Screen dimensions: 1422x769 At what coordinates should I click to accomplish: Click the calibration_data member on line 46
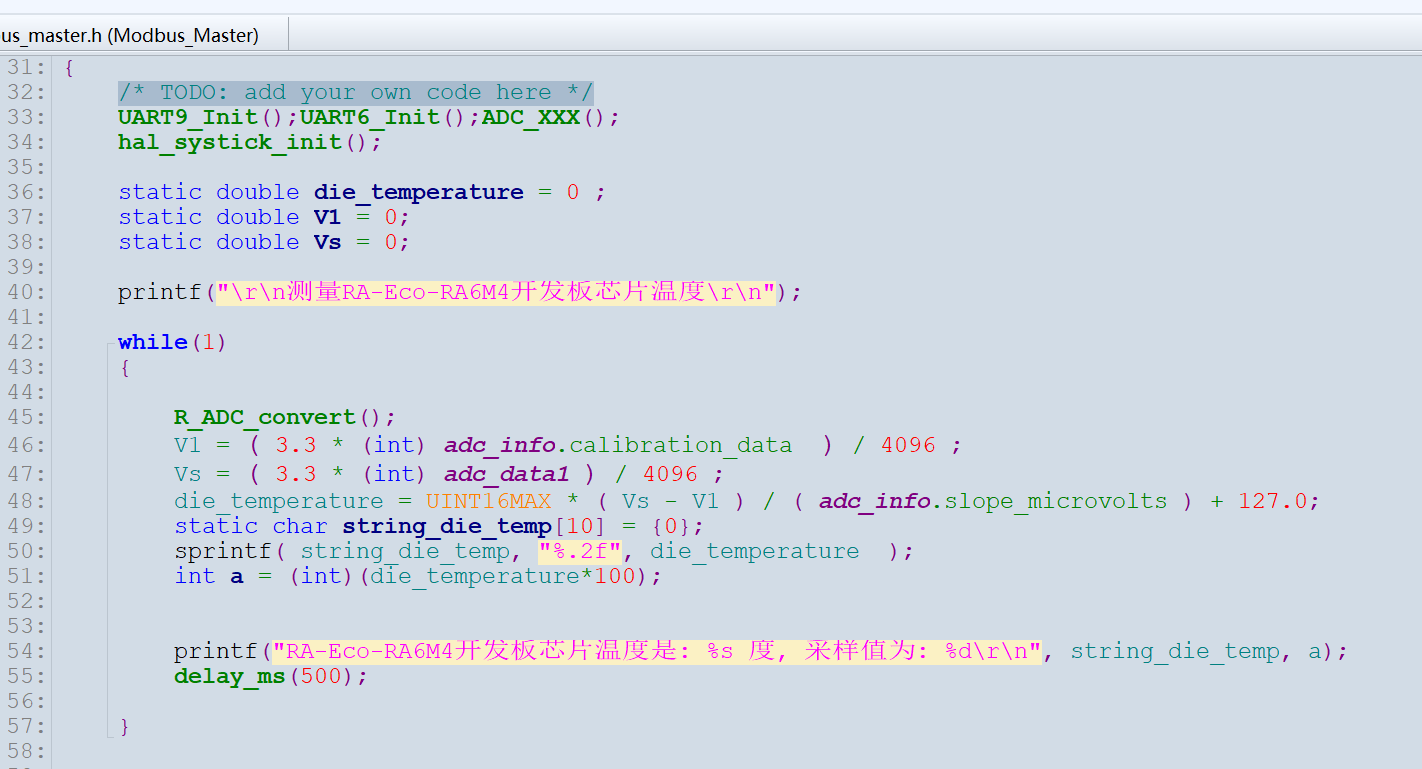pyautogui.click(x=680, y=445)
